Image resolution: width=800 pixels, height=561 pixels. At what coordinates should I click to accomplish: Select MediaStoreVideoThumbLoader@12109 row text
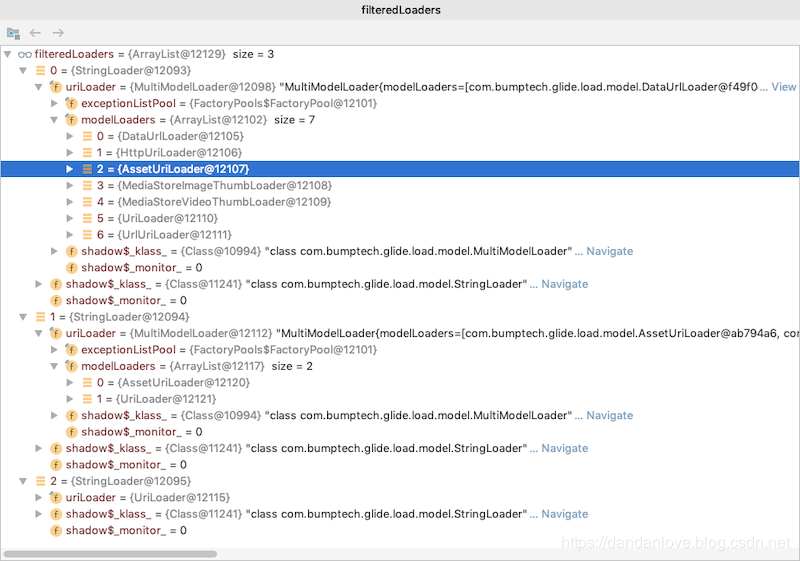click(214, 202)
